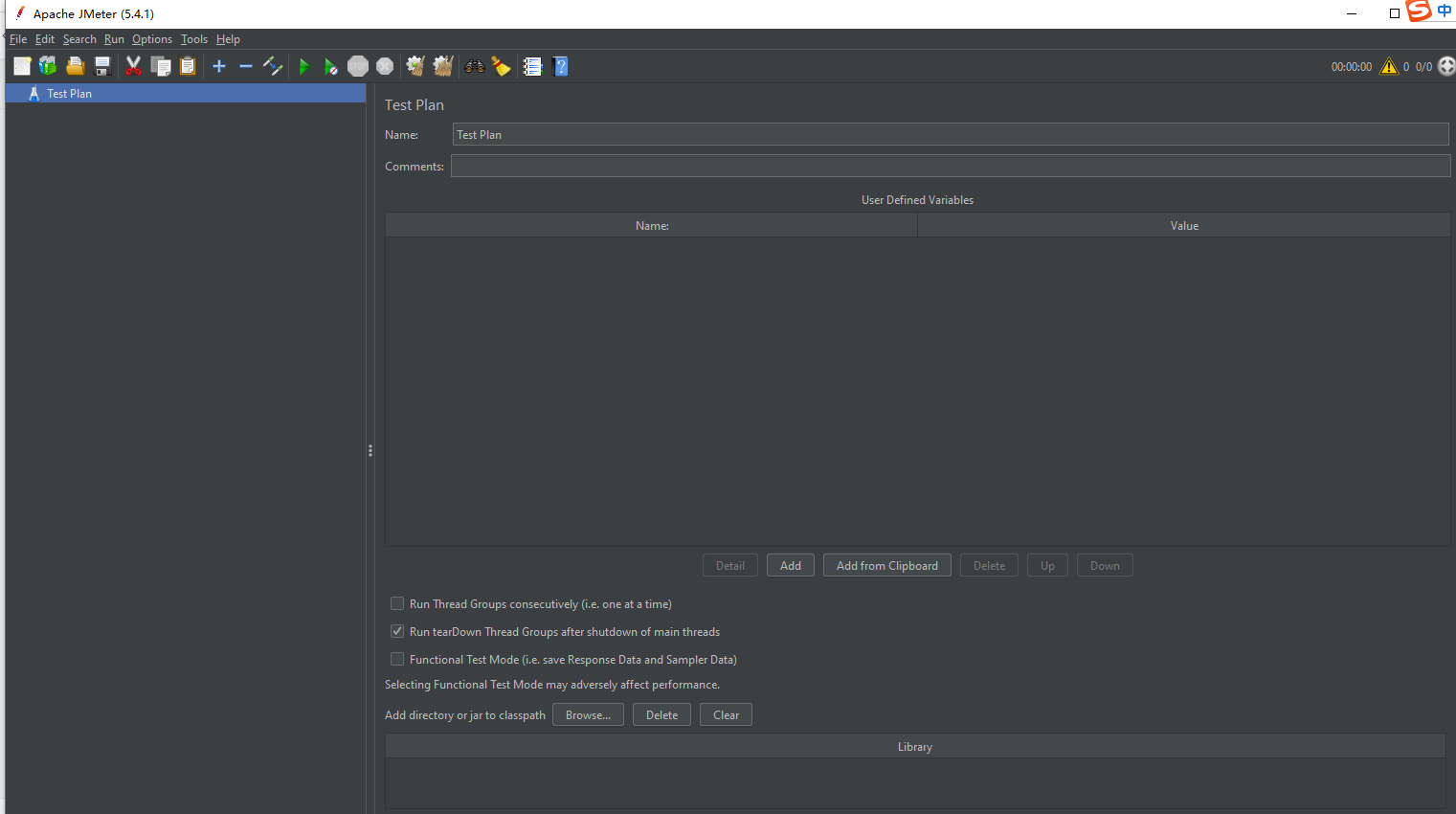
Task: Open the Search menu
Action: pyautogui.click(x=79, y=39)
